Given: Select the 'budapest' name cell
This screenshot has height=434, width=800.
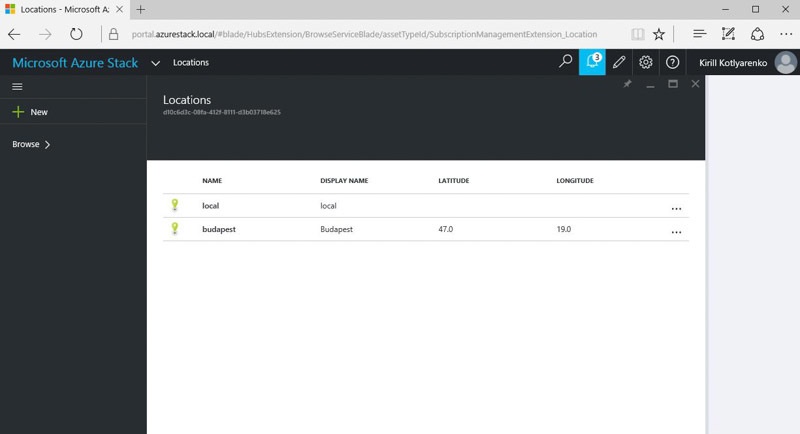Looking at the screenshot, I should pyautogui.click(x=219, y=229).
